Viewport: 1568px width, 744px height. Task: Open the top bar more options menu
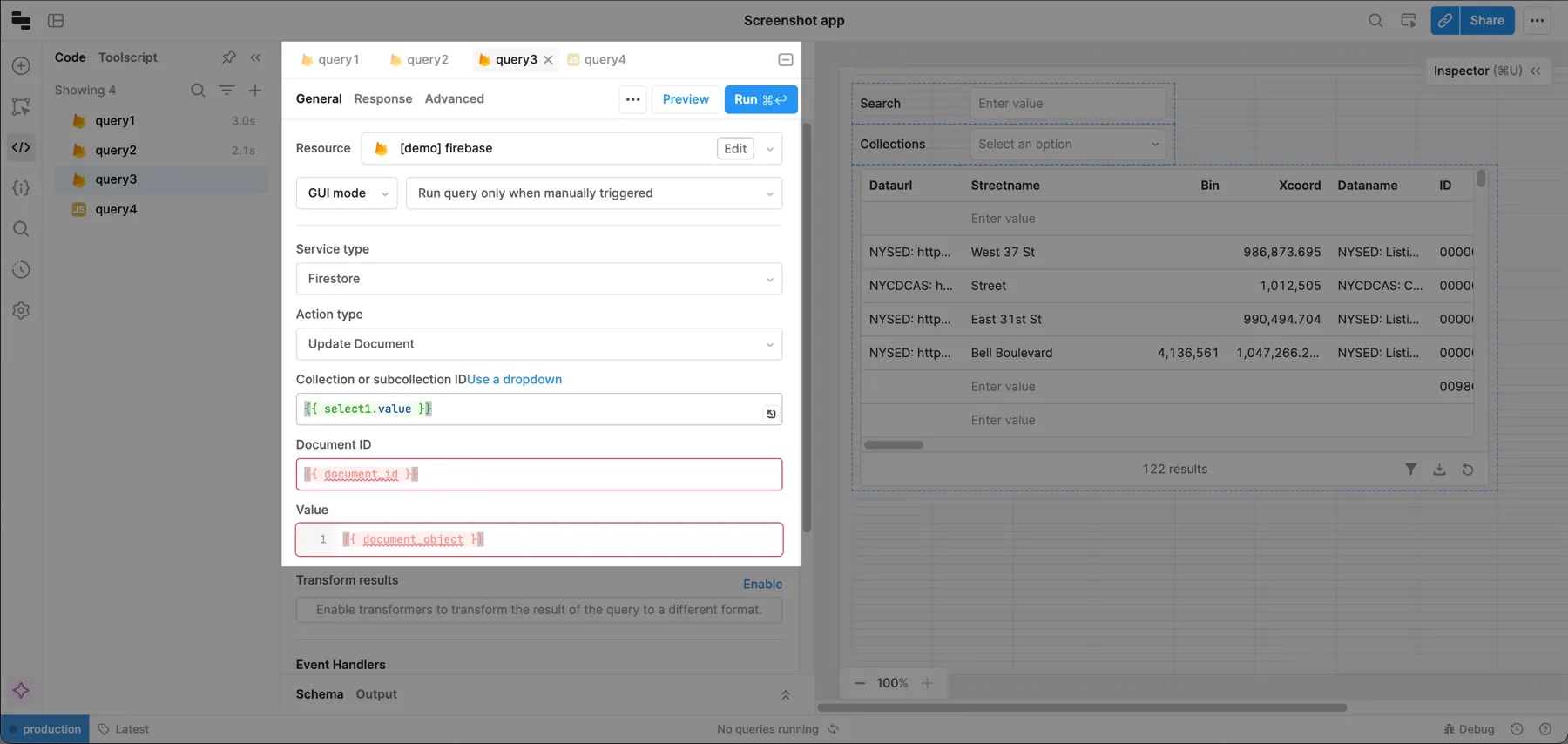pyautogui.click(x=1537, y=20)
